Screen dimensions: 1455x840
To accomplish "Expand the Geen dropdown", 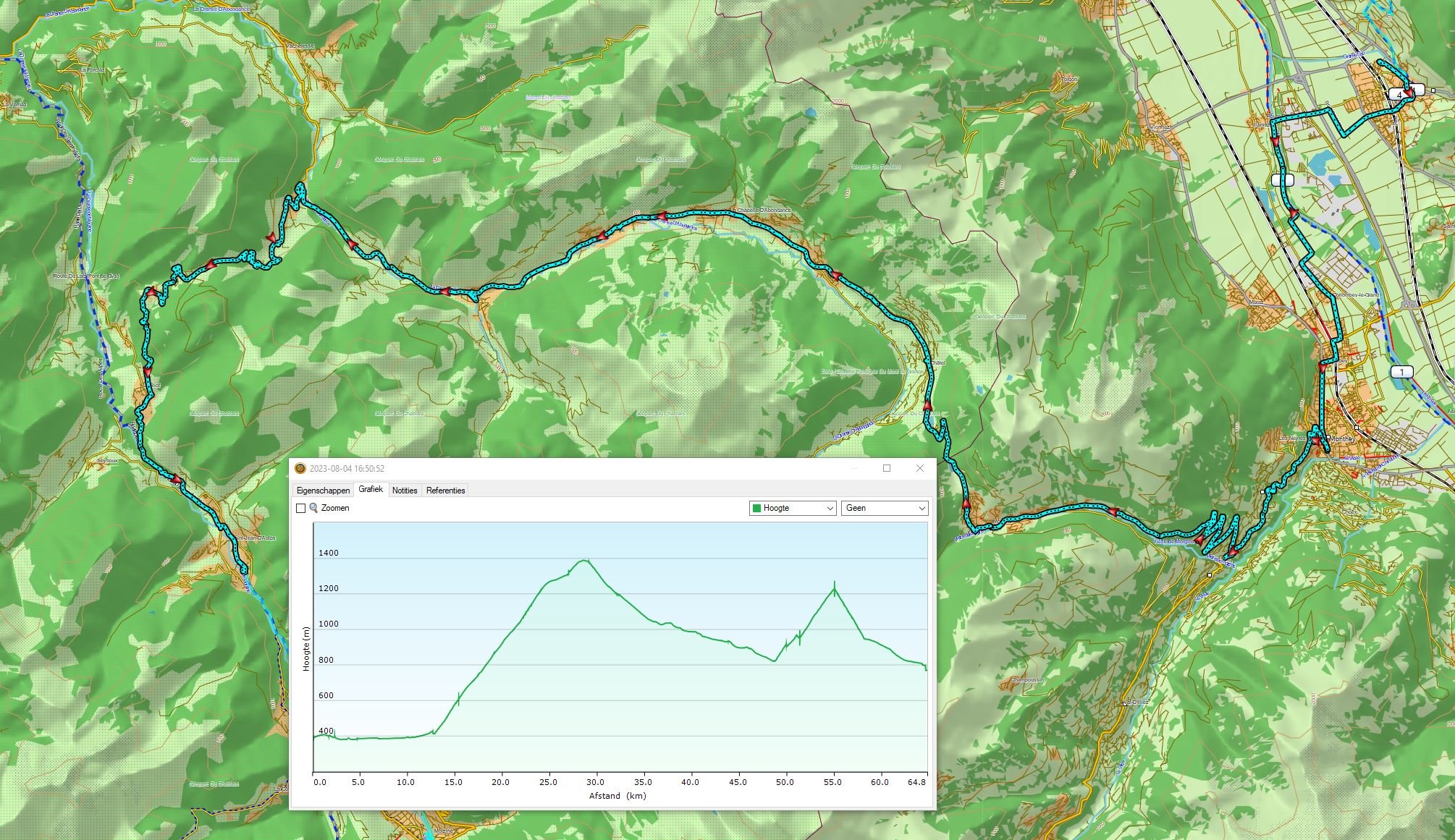I will tap(884, 508).
